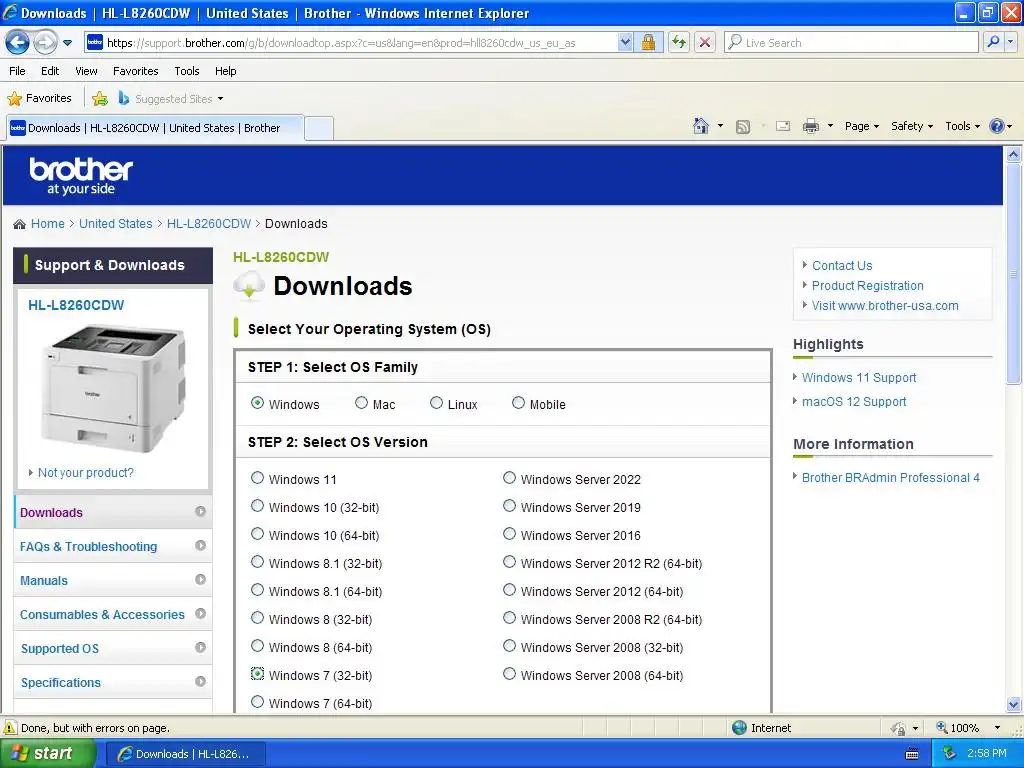Click the Internet zone globe icon
The image size is (1024, 768).
point(739,728)
